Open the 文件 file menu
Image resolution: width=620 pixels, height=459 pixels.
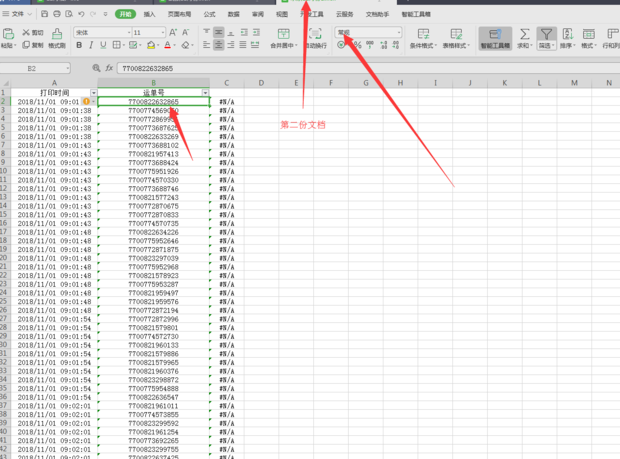coord(17,14)
